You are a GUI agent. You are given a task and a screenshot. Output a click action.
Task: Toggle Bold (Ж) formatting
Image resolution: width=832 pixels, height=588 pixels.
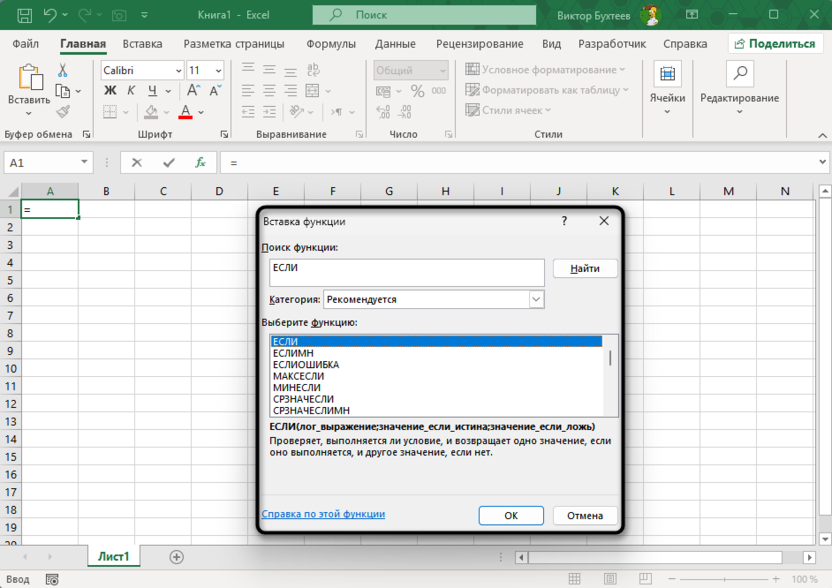111,91
